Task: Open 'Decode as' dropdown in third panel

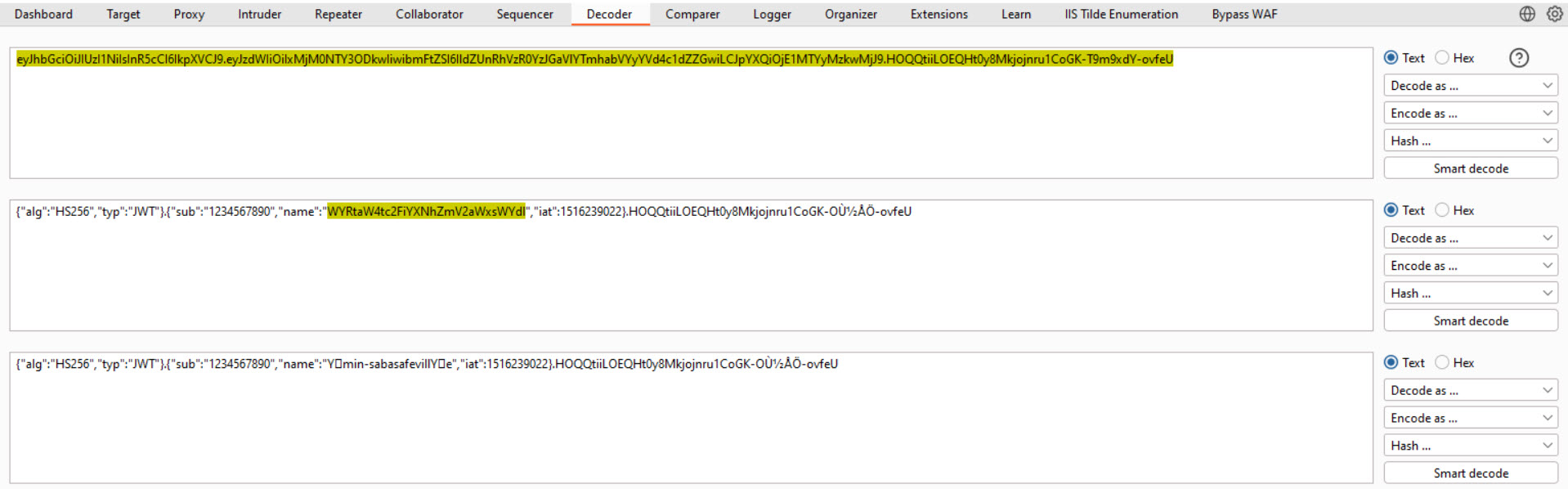Action: pyautogui.click(x=1471, y=390)
